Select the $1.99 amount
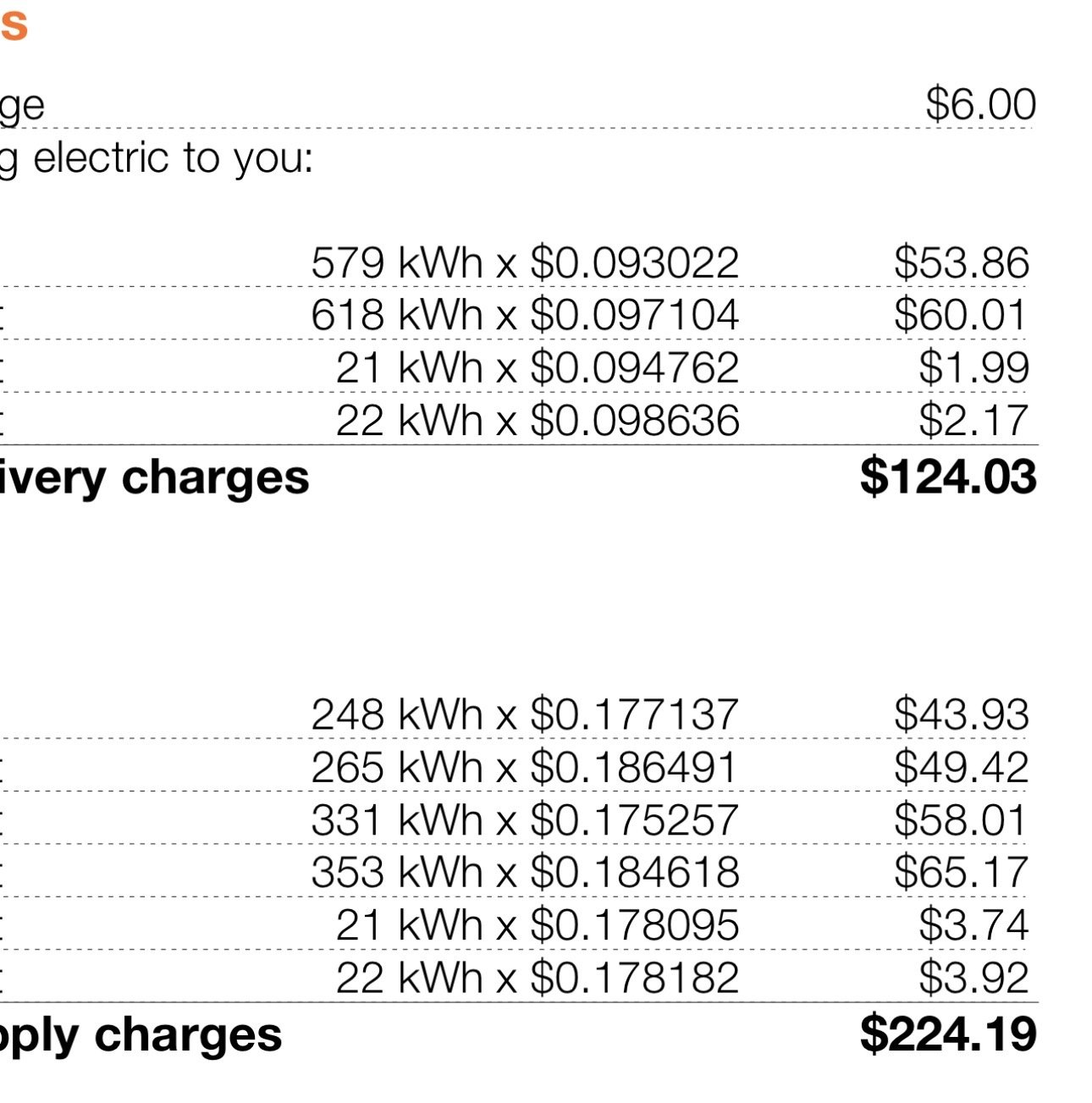 pos(974,368)
